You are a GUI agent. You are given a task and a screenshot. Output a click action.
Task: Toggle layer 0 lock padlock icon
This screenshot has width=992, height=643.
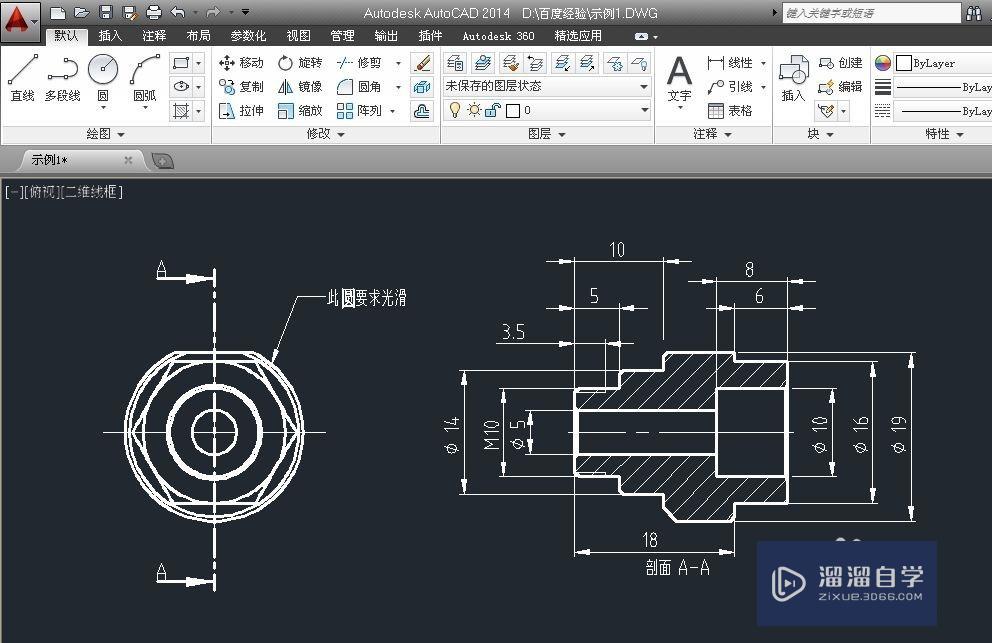coord(492,111)
